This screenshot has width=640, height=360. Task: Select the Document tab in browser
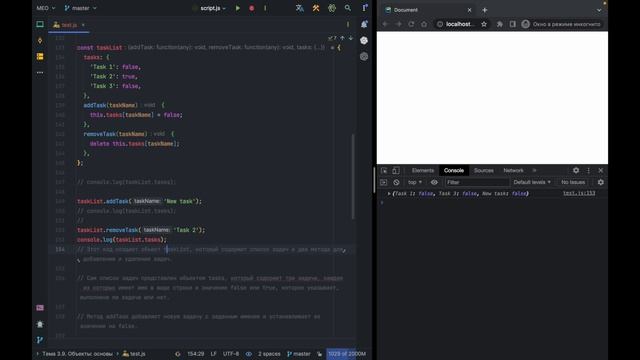click(427, 10)
